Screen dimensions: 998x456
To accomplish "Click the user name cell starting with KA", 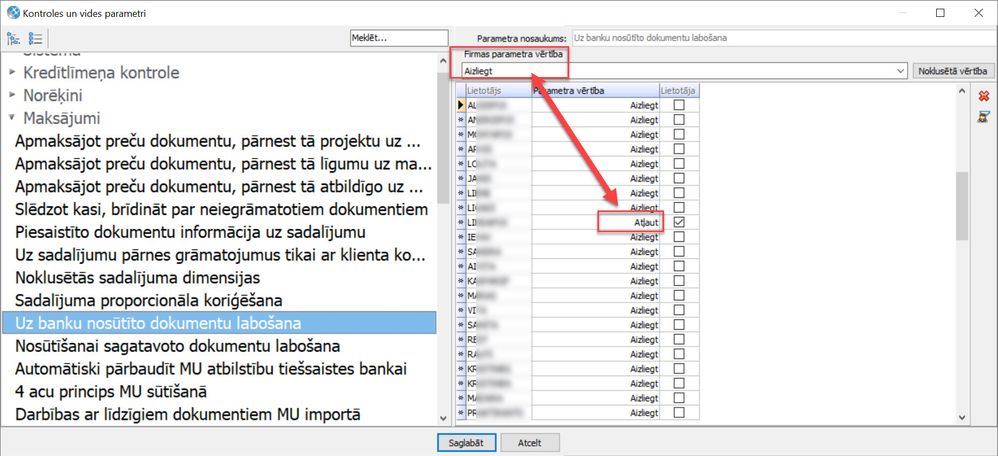I will coord(498,281).
